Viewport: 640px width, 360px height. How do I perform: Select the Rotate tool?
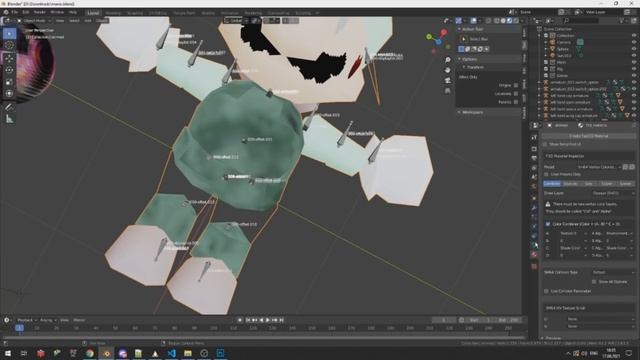(x=9, y=70)
